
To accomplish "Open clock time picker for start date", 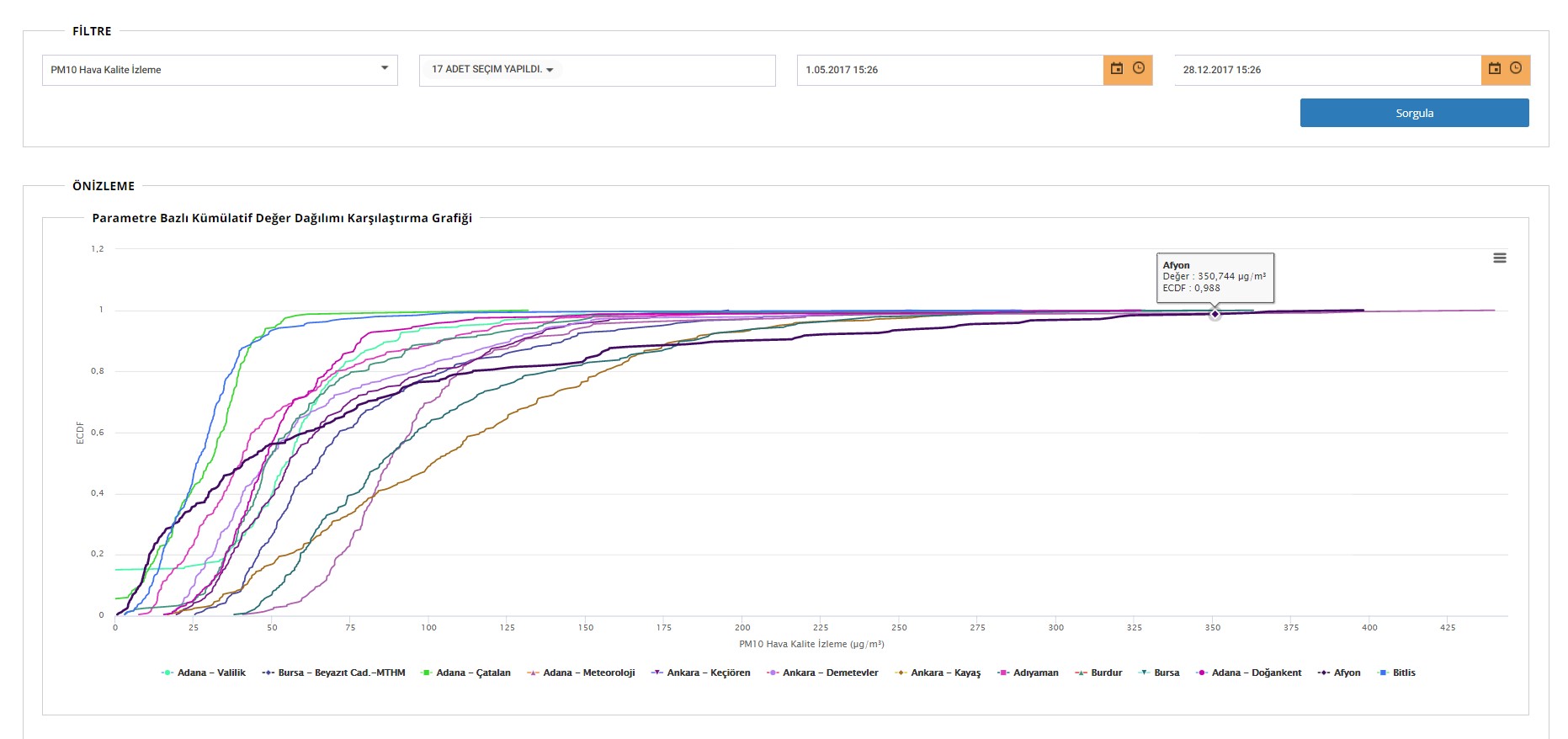I will [1139, 69].
